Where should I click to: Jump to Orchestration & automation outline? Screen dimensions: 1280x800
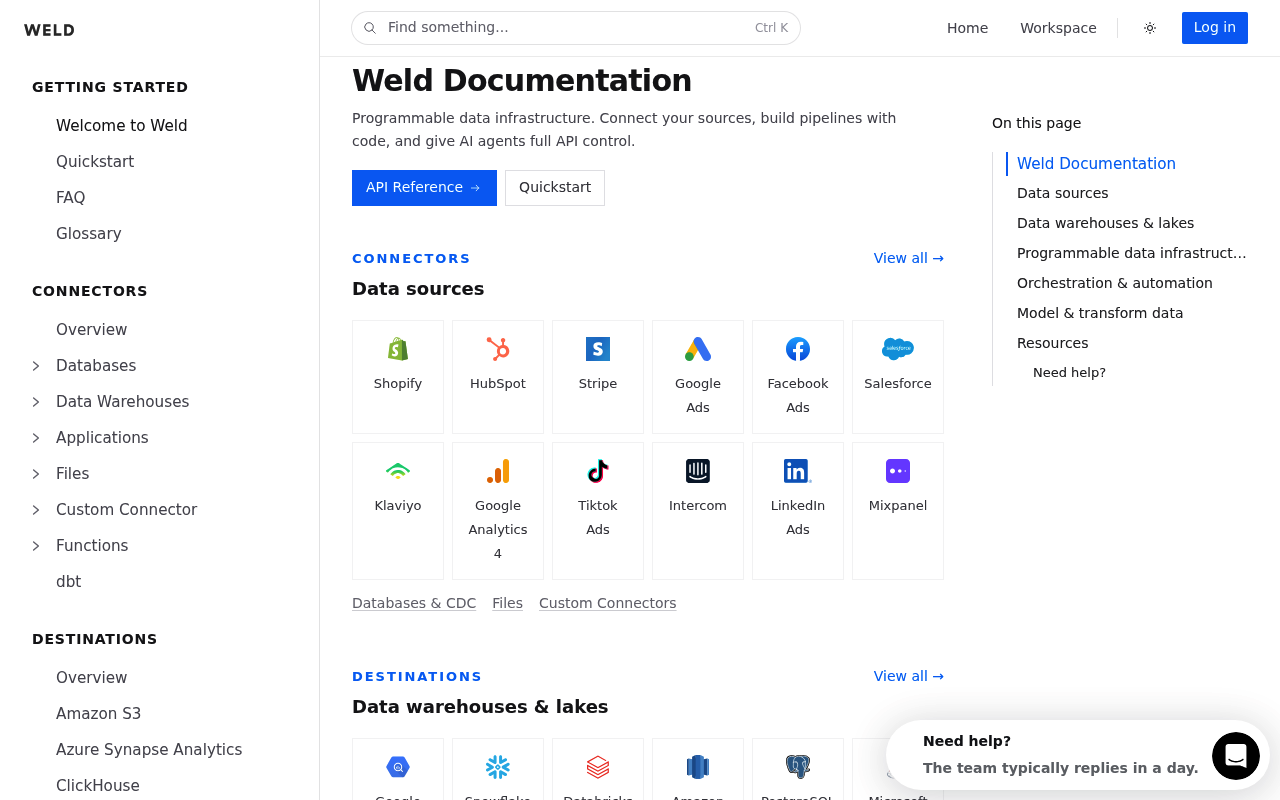click(x=1115, y=283)
